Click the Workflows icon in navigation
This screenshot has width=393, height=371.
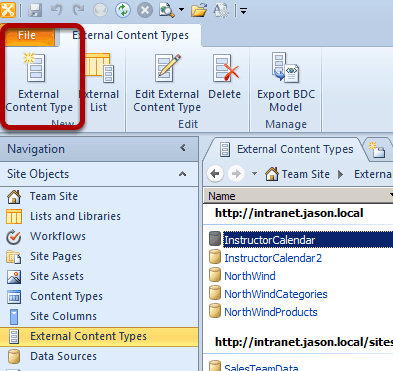coord(14,237)
